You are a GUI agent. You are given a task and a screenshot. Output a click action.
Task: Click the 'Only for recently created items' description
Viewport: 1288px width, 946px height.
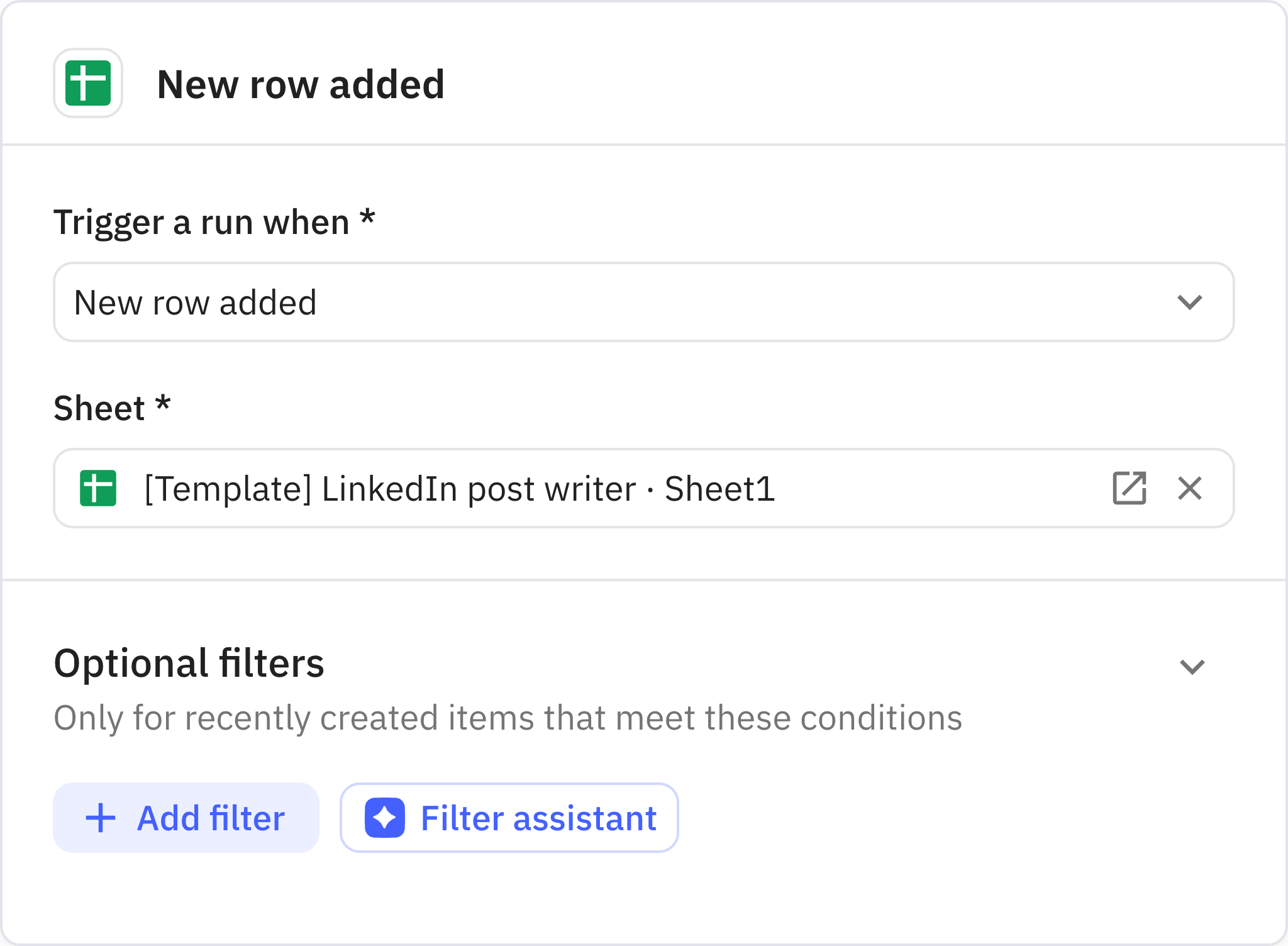point(507,718)
